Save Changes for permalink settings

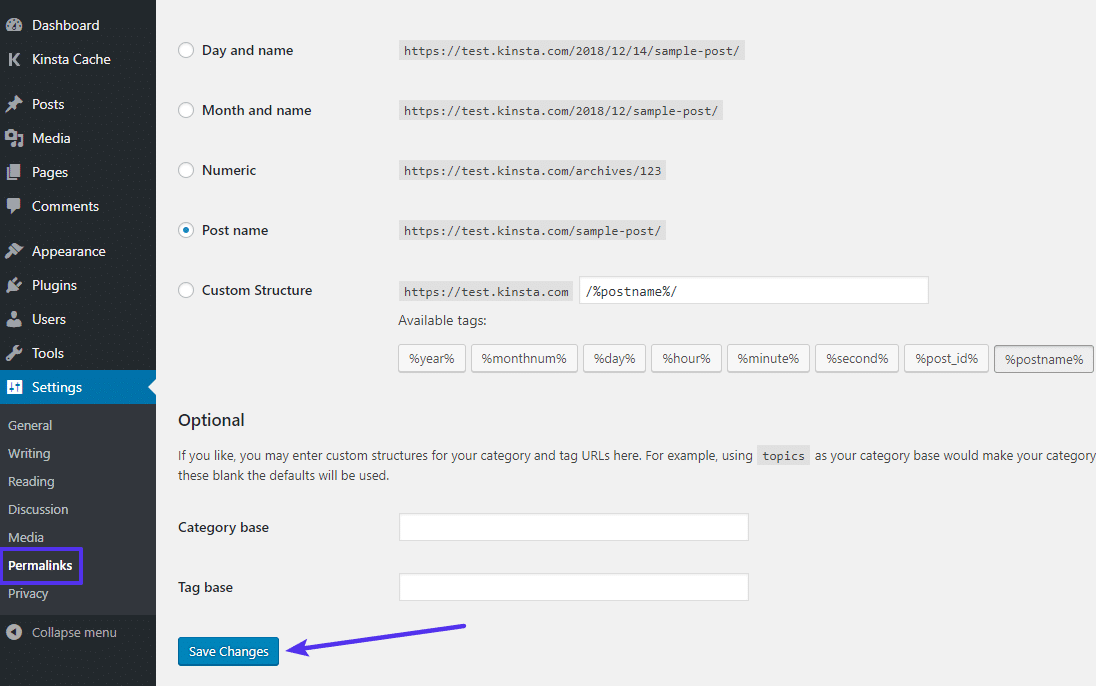(x=228, y=651)
